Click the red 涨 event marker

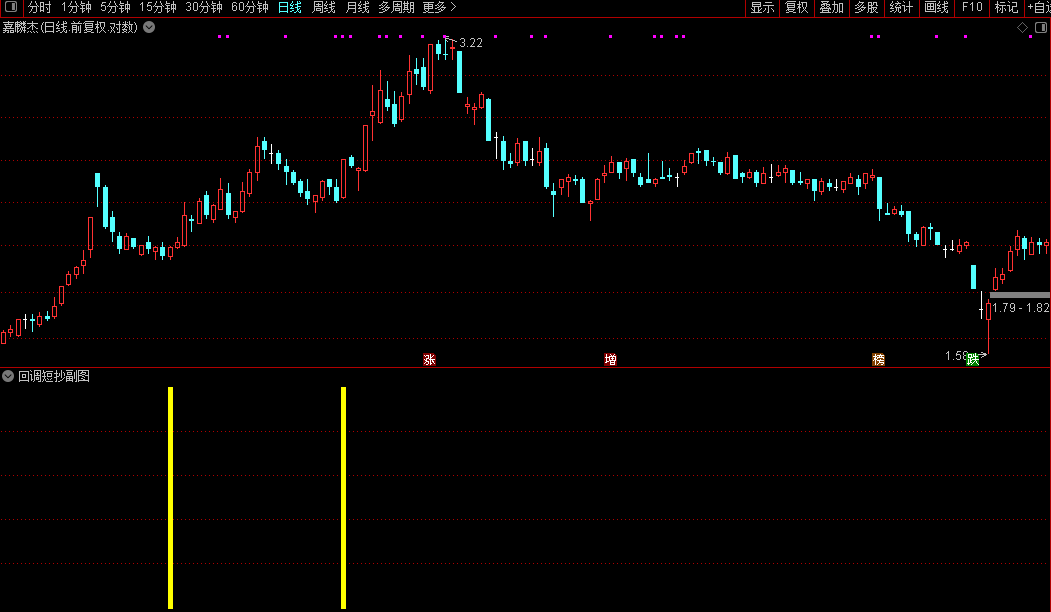click(430, 359)
